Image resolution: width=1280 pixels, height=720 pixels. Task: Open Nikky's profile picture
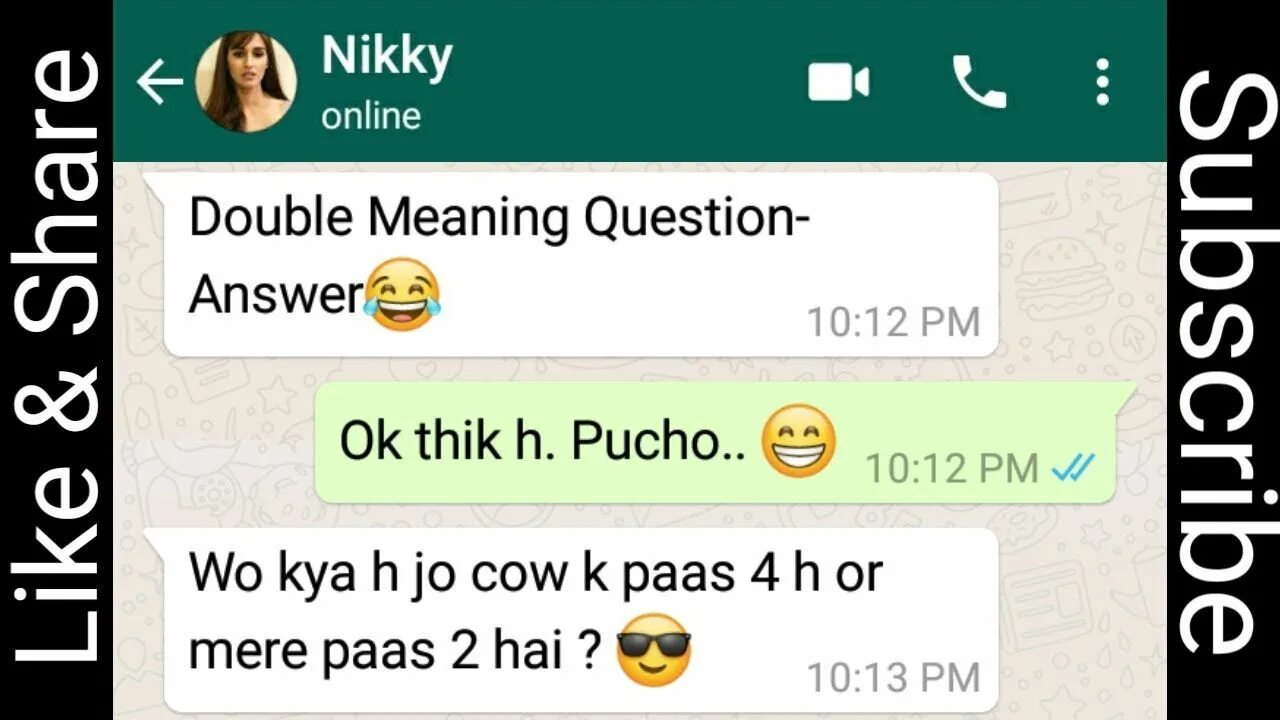coord(245,82)
